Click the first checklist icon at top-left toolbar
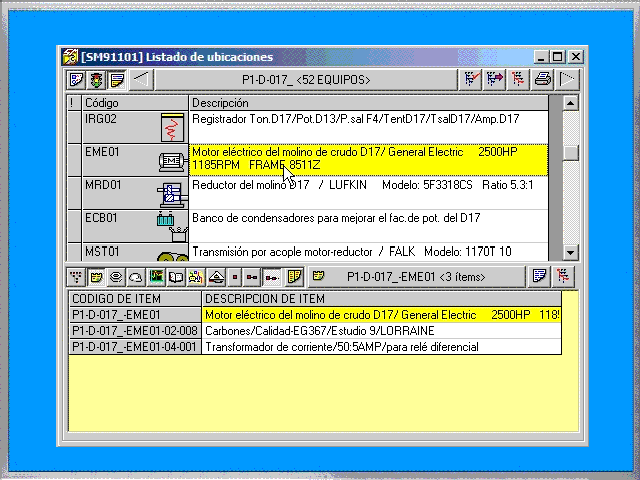This screenshot has height=480, width=640. click(x=76, y=80)
